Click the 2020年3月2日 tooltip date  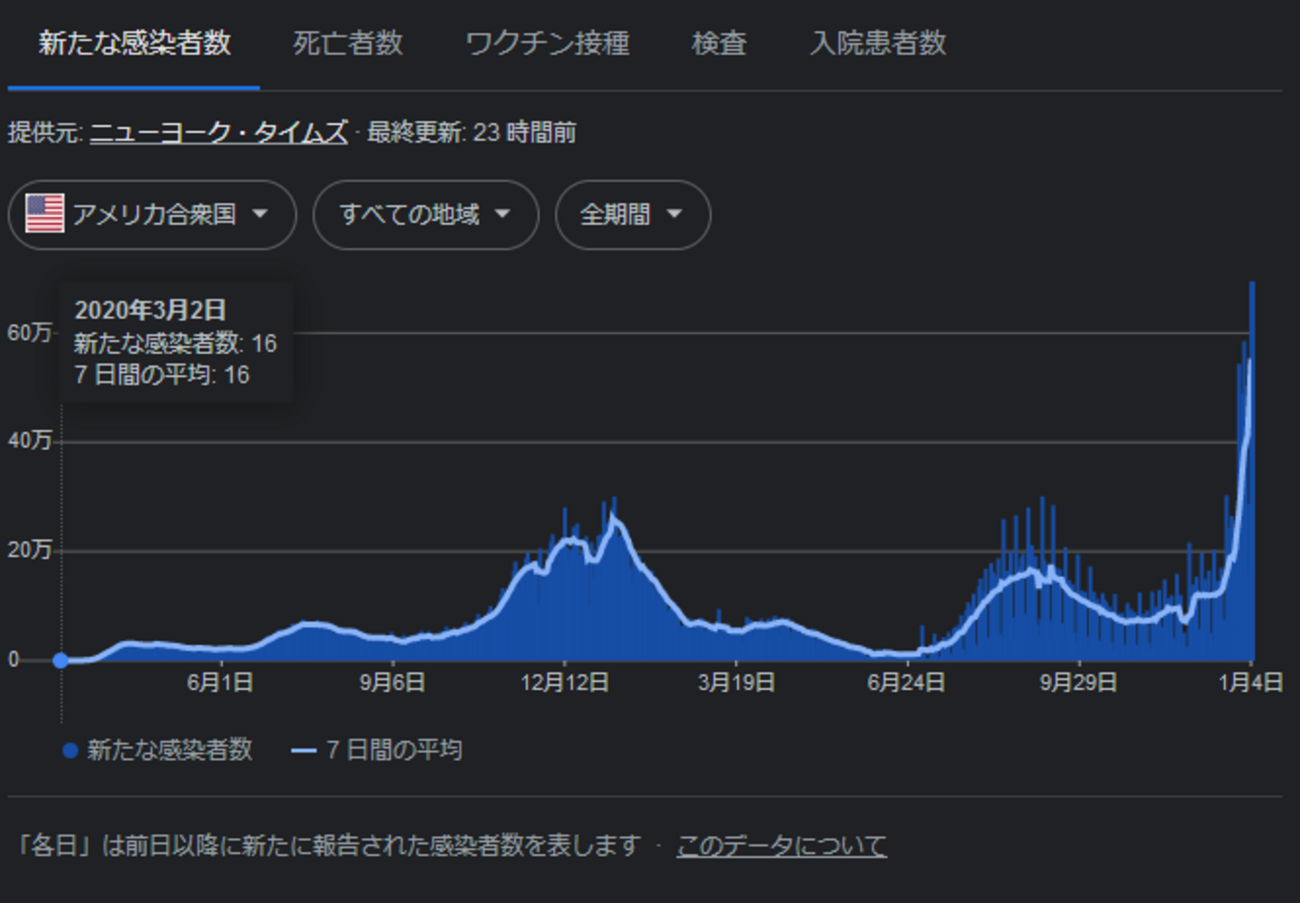click(150, 310)
